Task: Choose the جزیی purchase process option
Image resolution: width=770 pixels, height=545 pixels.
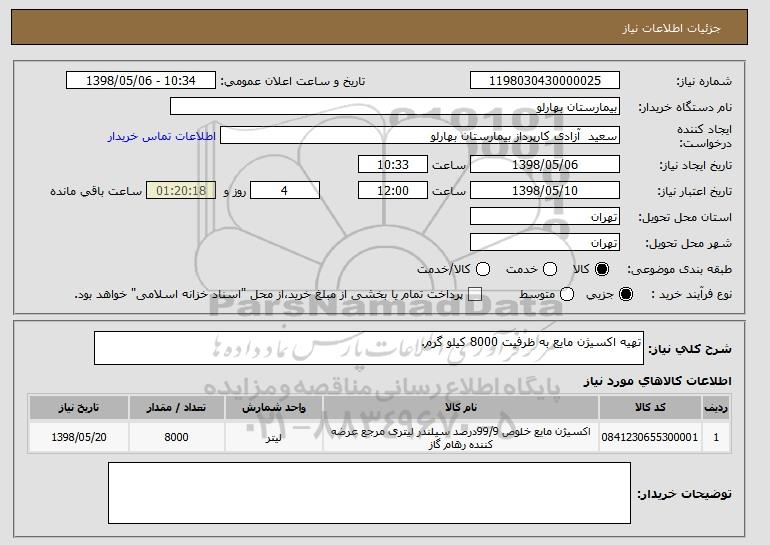Action: coord(626,294)
